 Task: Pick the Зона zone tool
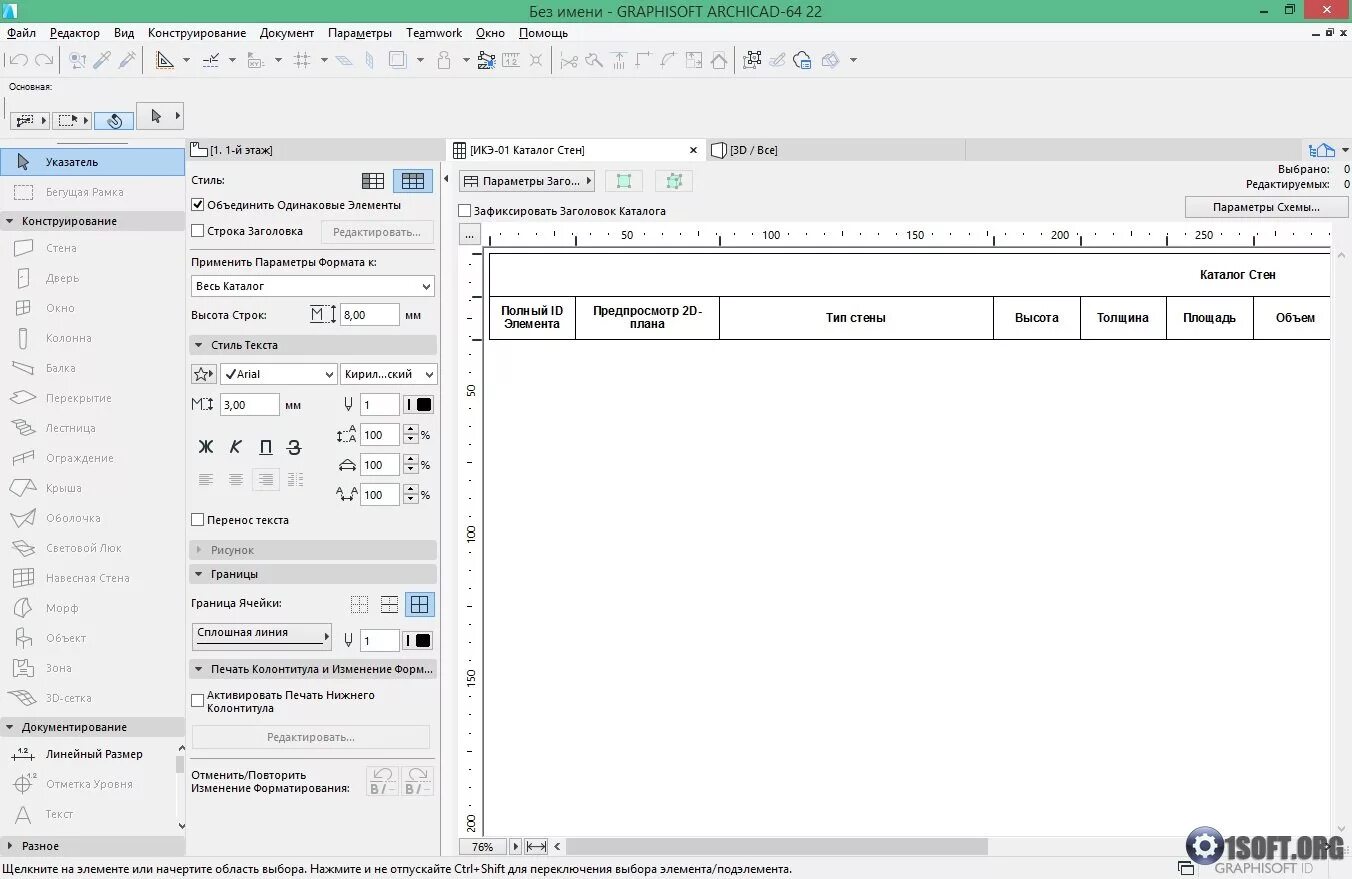[x=92, y=668]
